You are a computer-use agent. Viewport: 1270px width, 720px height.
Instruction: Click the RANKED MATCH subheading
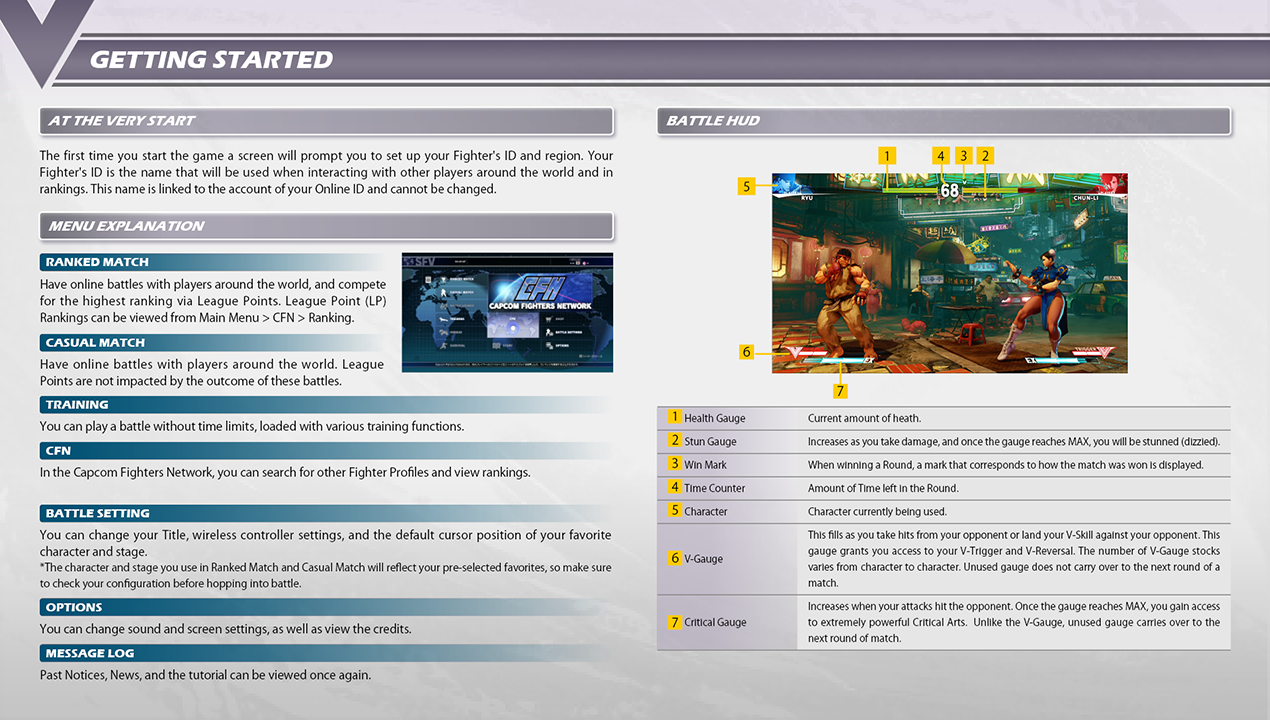[x=97, y=262]
